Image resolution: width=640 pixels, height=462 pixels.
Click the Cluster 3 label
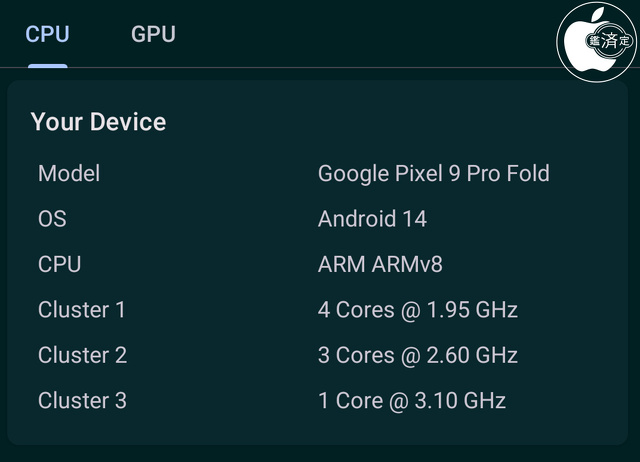tap(82, 401)
